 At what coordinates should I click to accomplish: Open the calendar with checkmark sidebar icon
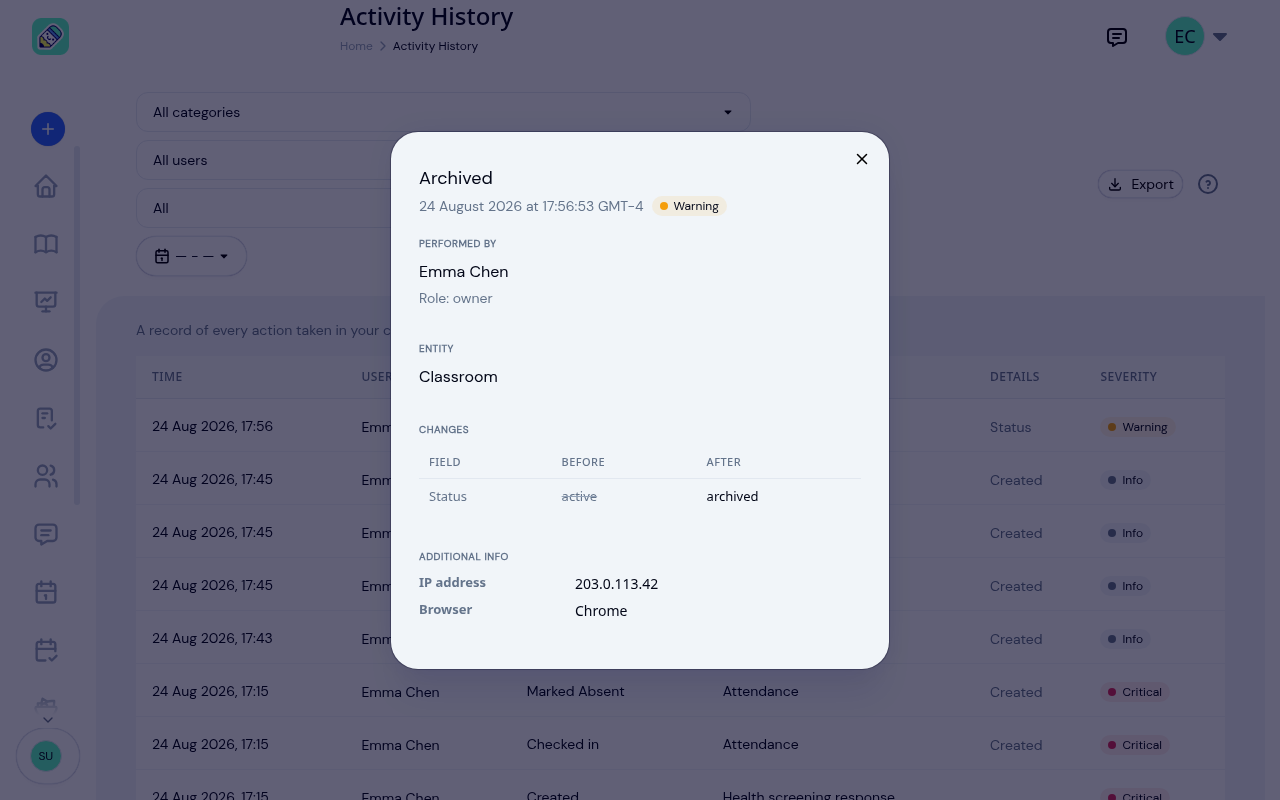pyautogui.click(x=46, y=650)
